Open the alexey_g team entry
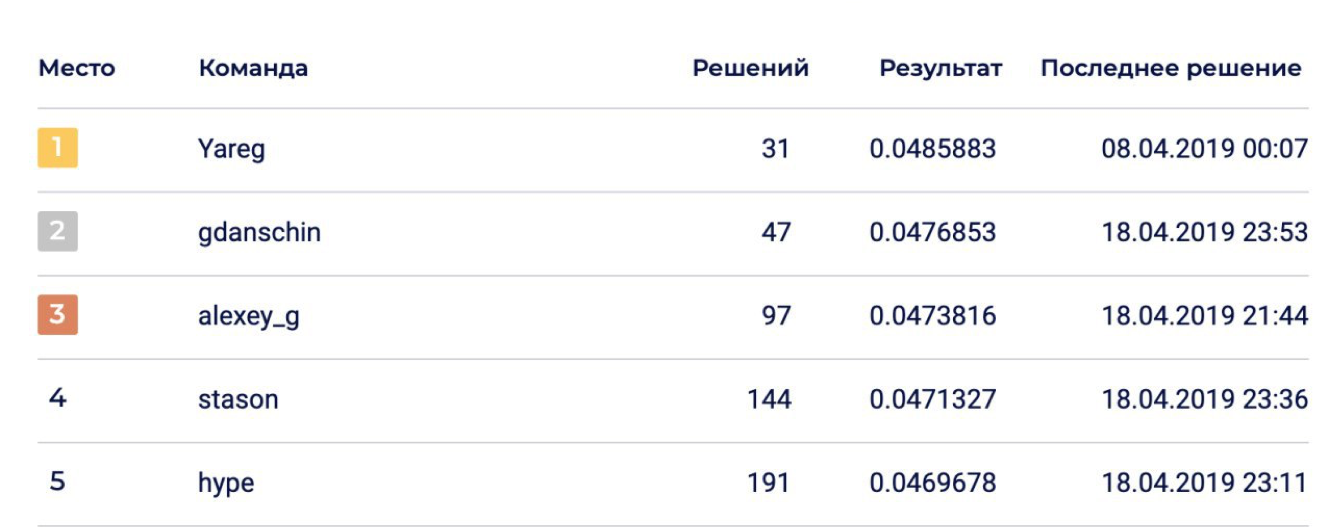 point(249,317)
